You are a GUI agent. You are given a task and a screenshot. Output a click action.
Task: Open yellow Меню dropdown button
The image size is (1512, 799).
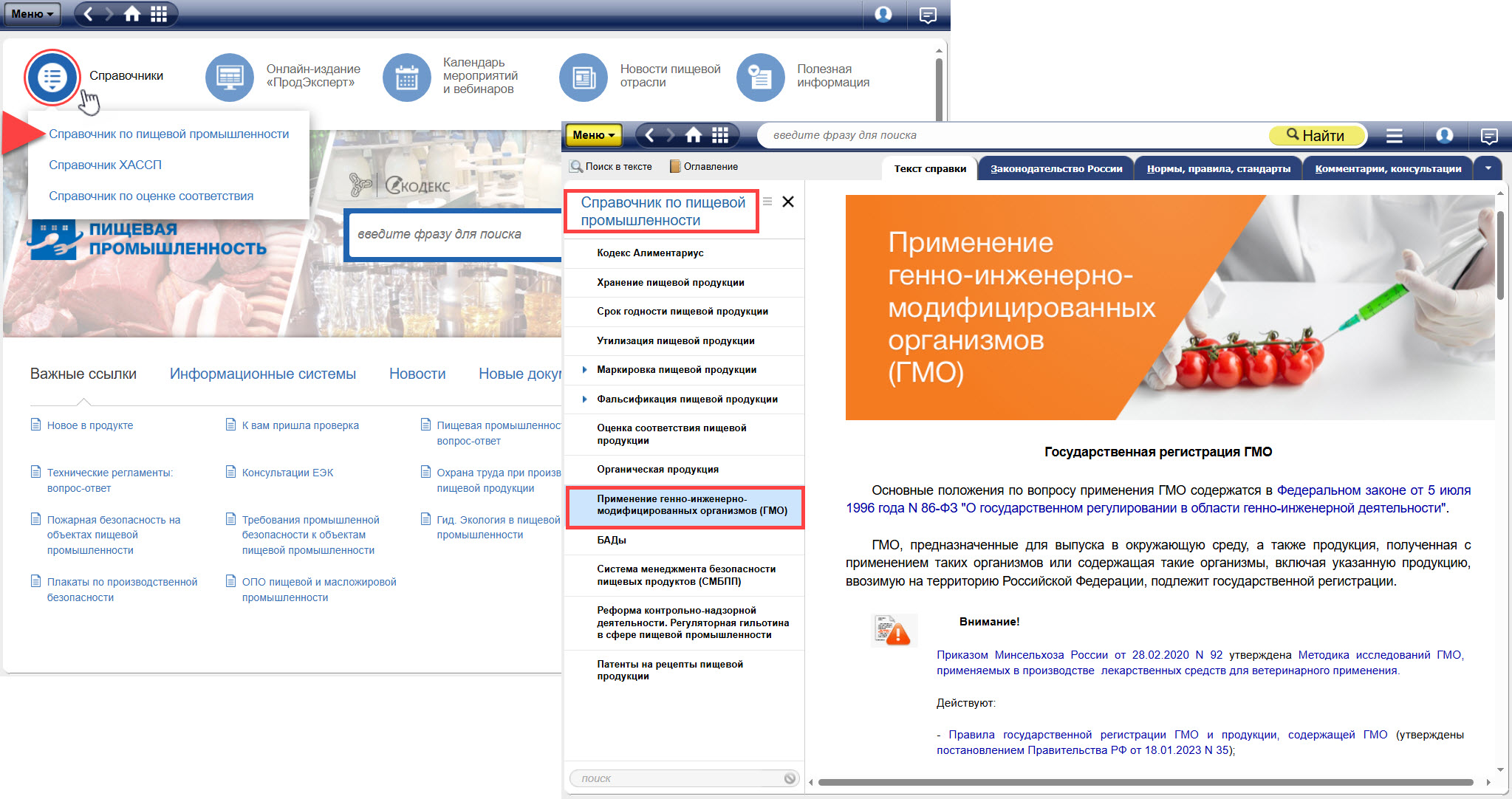click(593, 135)
